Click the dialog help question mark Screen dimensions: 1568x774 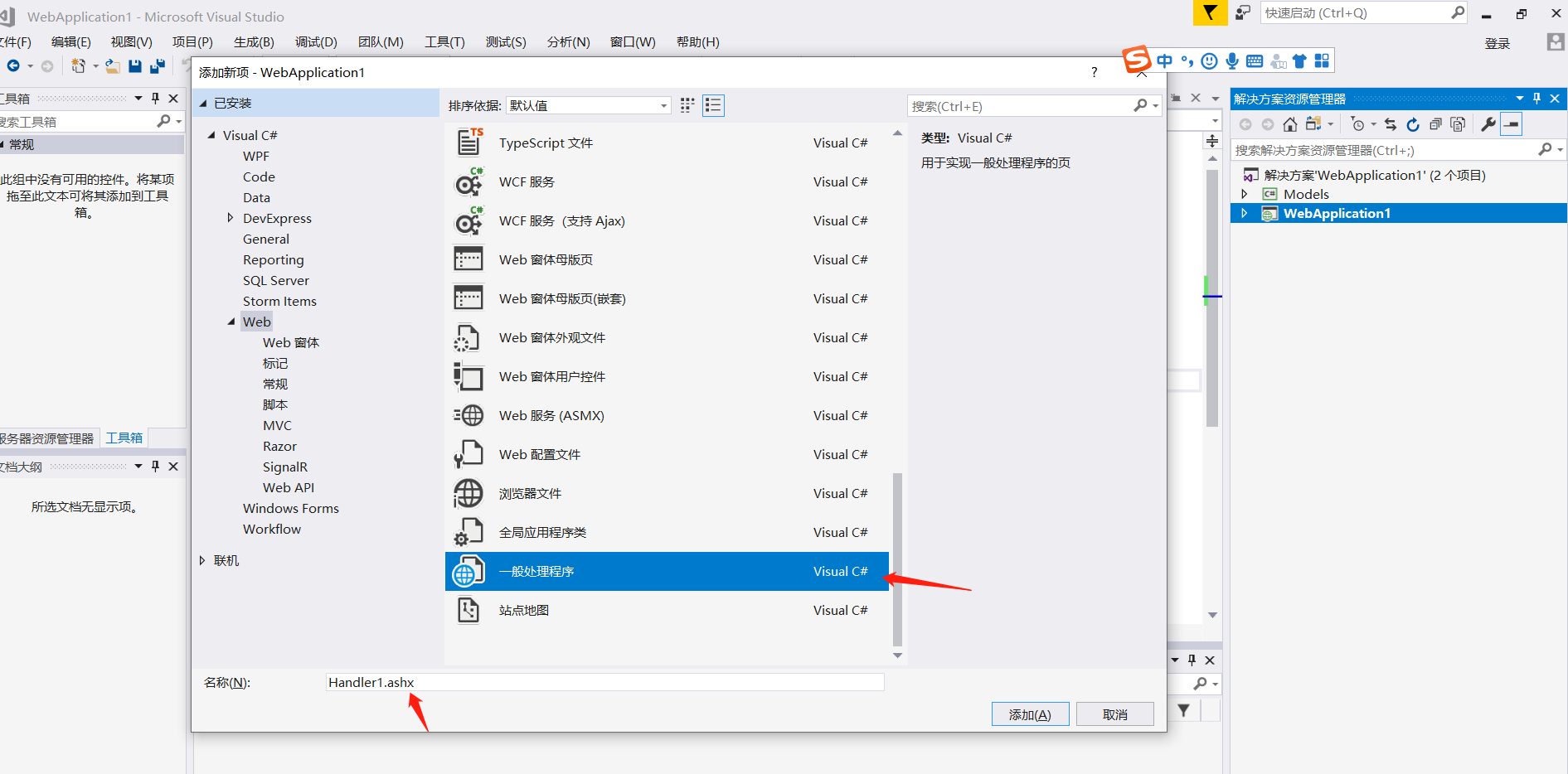1095,73
